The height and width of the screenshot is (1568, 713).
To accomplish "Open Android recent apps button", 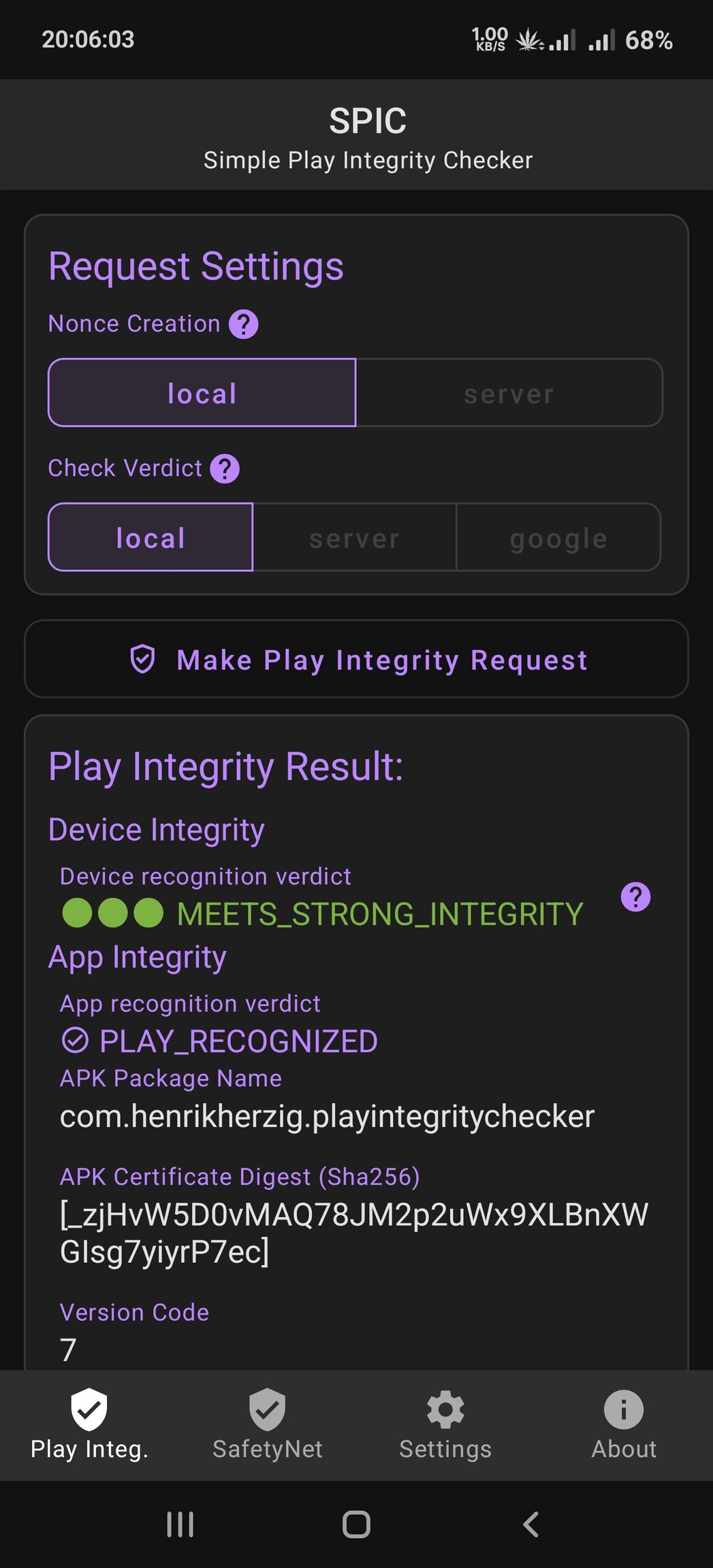I will [x=180, y=1524].
